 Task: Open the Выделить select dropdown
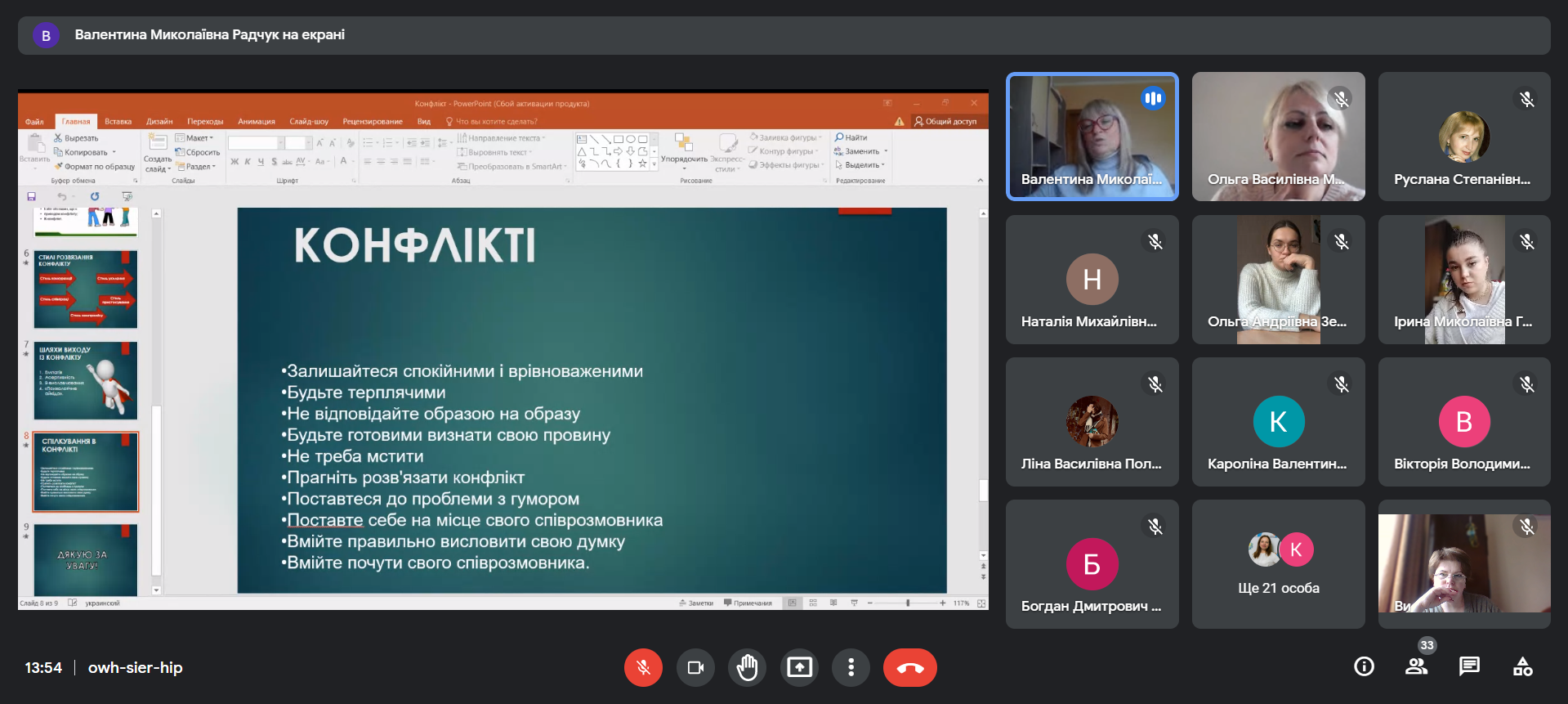860,165
